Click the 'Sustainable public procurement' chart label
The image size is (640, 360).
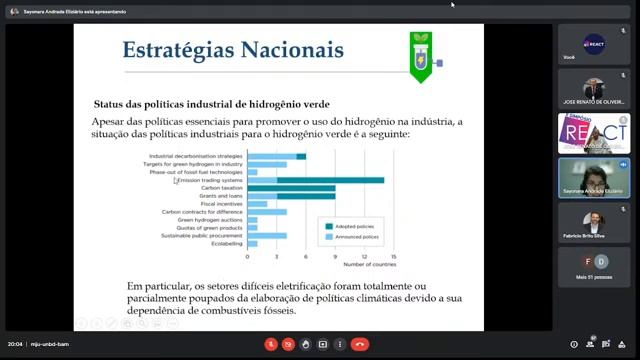pos(202,236)
